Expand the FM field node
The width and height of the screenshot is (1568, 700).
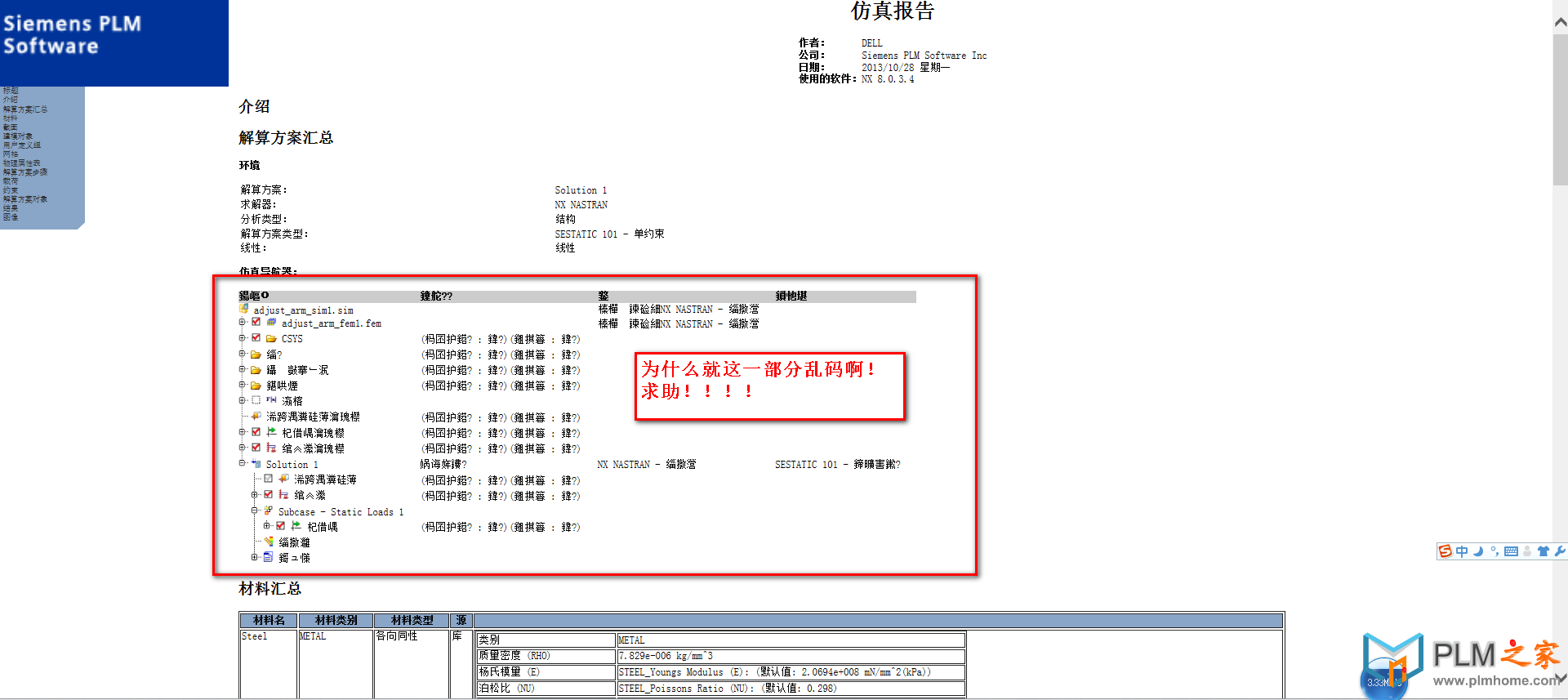click(x=242, y=400)
